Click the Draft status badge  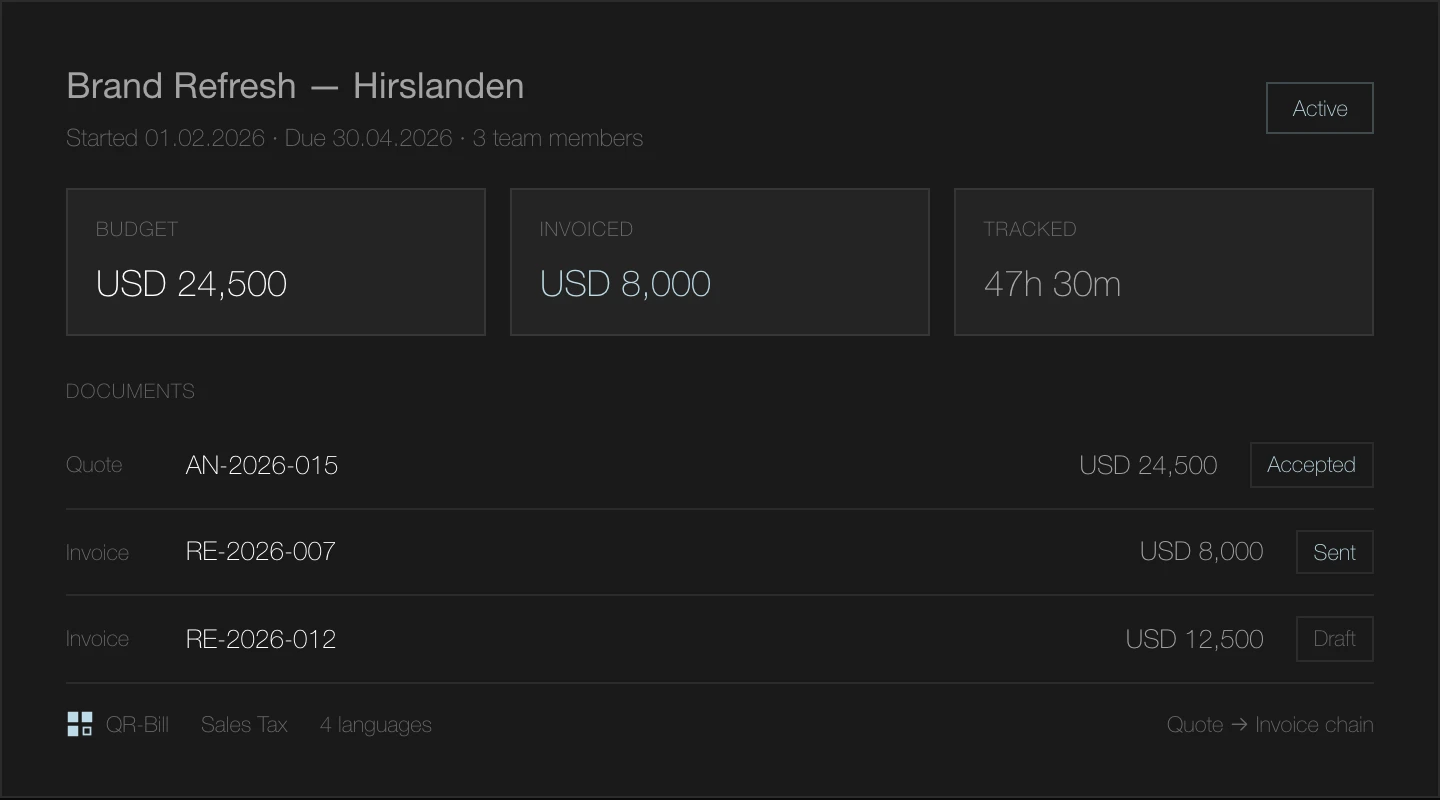click(1334, 640)
